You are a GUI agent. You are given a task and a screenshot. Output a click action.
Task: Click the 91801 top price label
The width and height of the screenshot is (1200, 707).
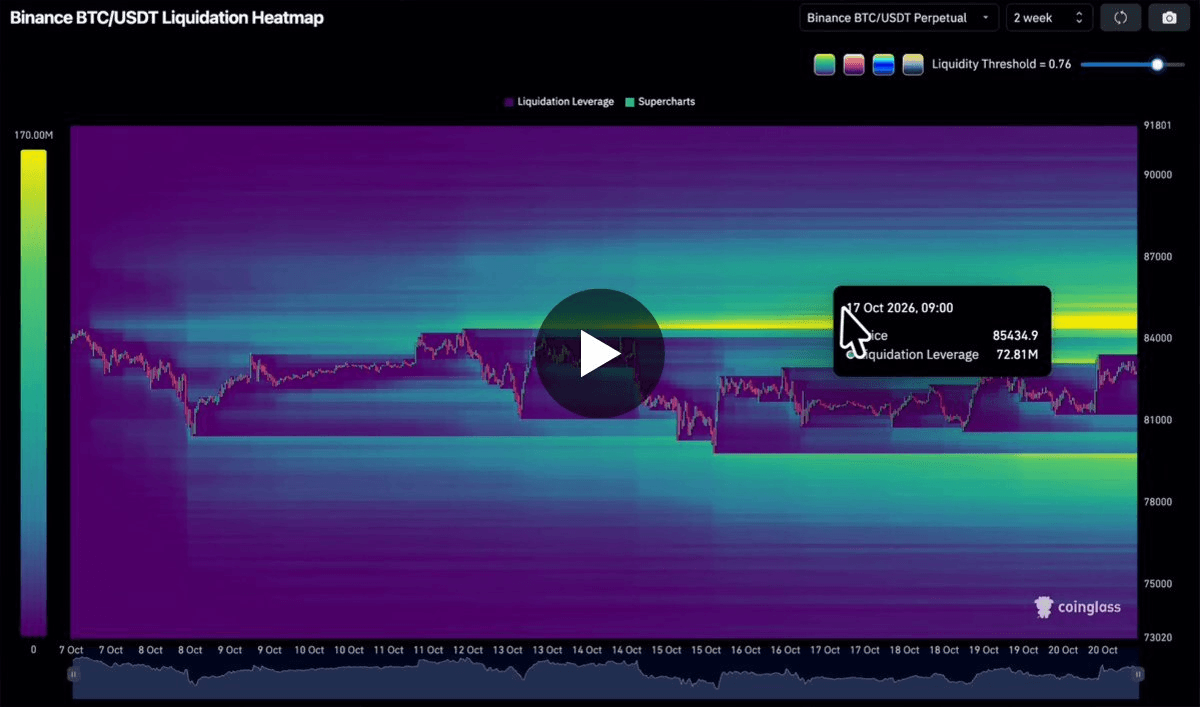(1157, 126)
